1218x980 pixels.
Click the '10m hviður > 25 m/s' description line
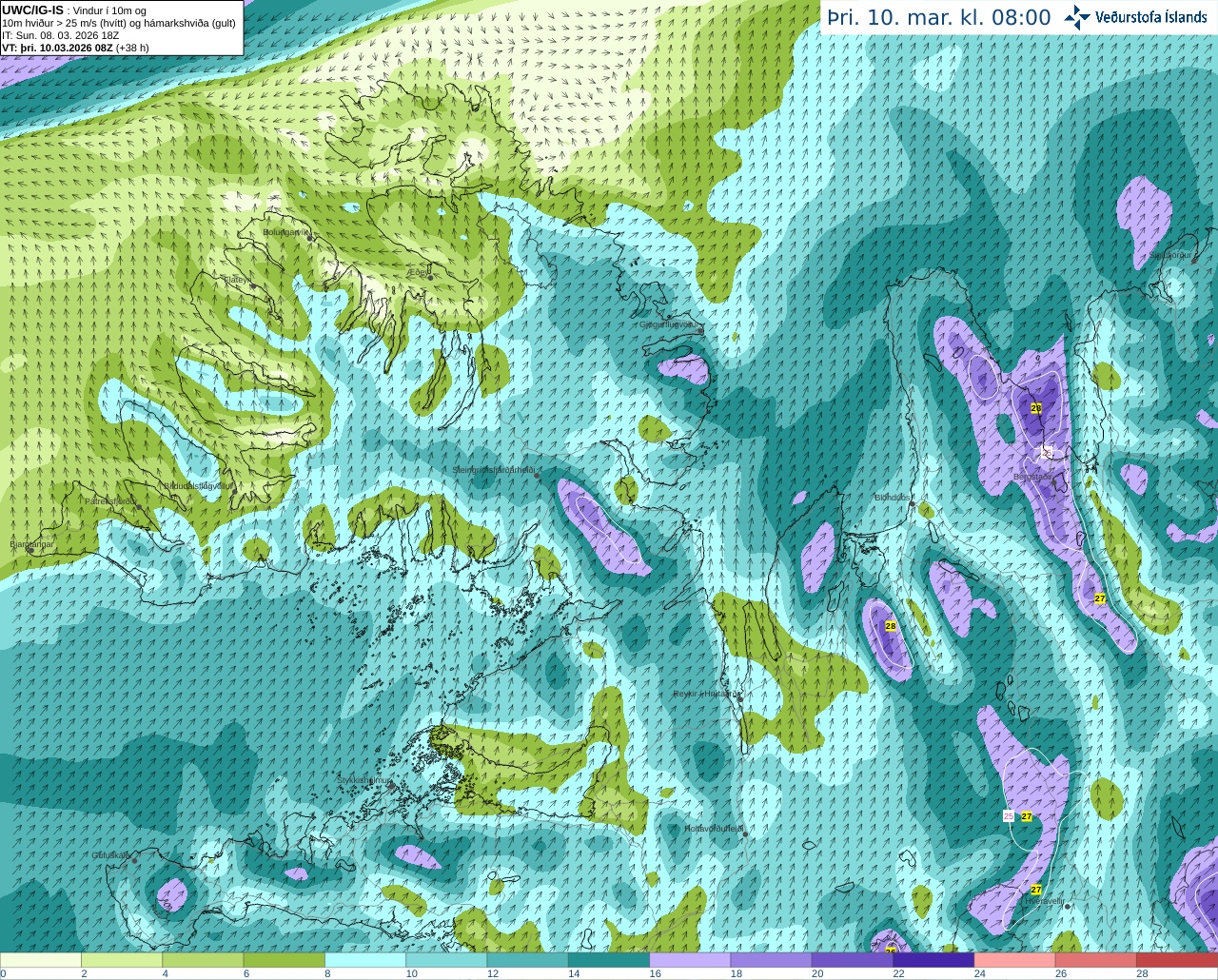[x=119, y=23]
